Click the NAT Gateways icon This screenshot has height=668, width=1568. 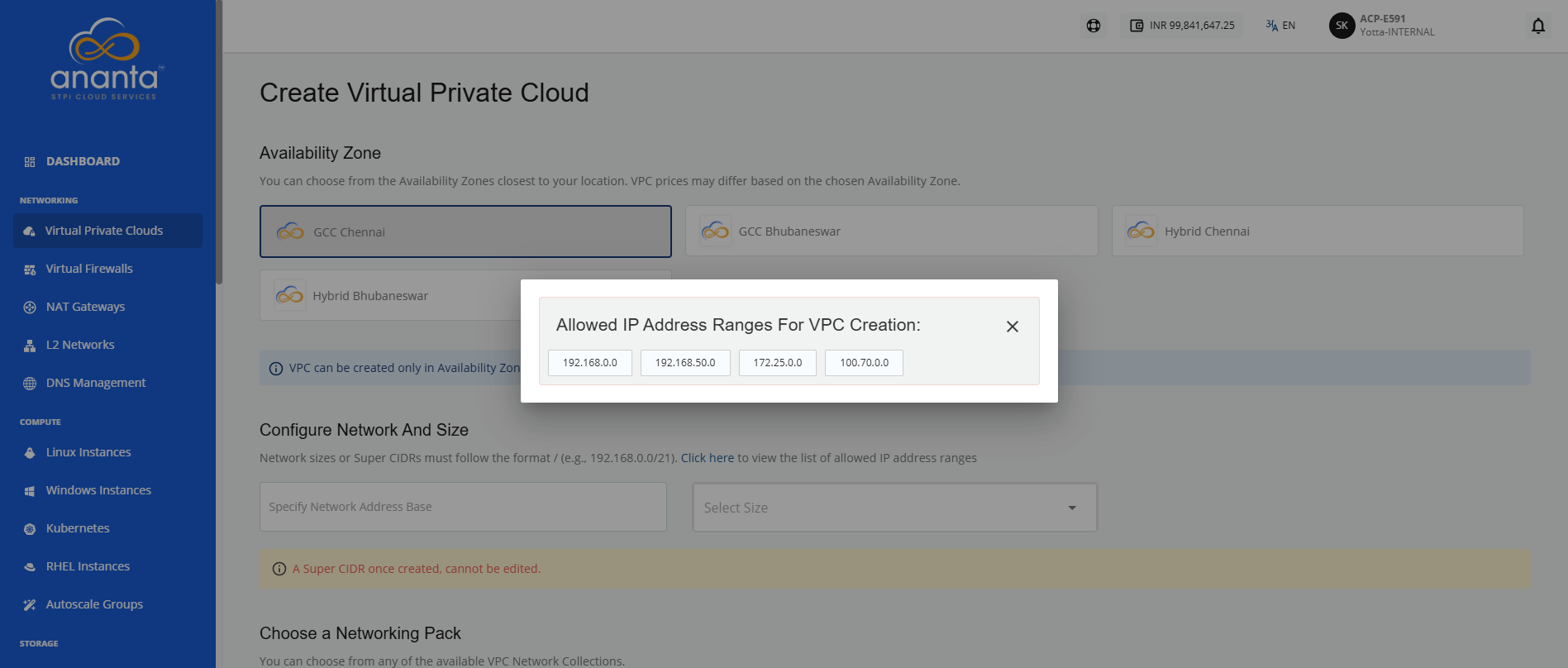[30, 308]
